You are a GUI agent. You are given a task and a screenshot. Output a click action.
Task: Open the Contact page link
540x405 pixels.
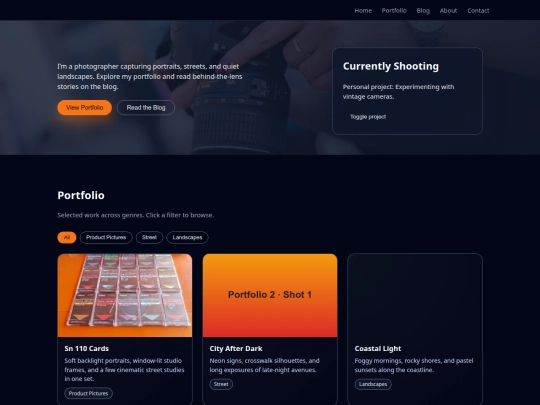point(478,11)
